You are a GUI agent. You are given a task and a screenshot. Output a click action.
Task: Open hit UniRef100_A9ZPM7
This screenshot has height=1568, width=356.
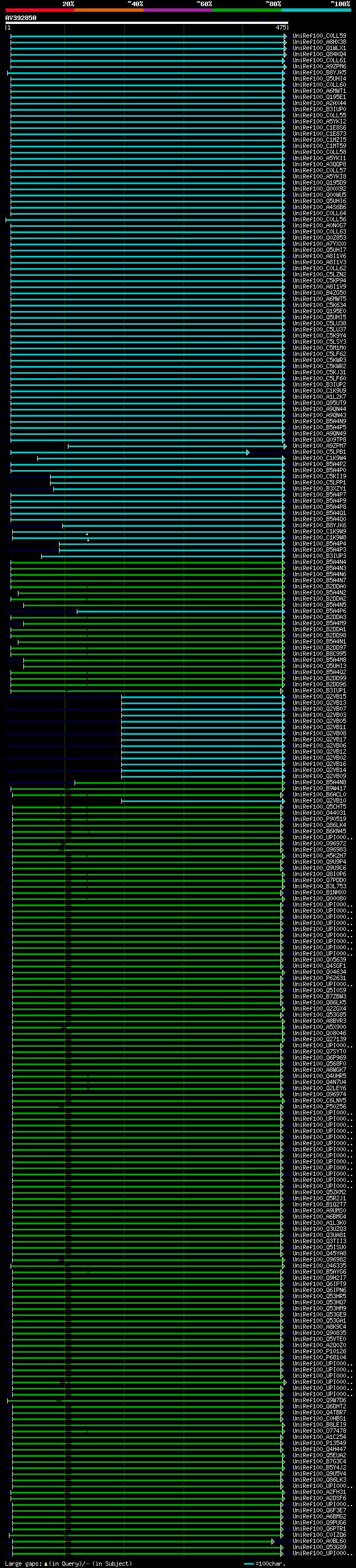tap(319, 446)
